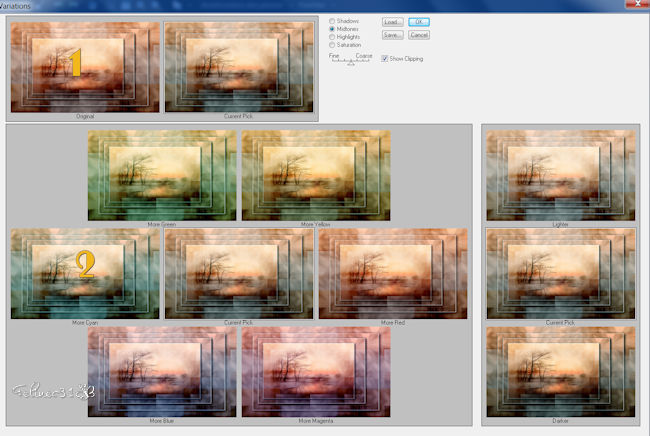Viewport: 650px width, 436px height.
Task: Click the OK button
Action: (x=419, y=22)
